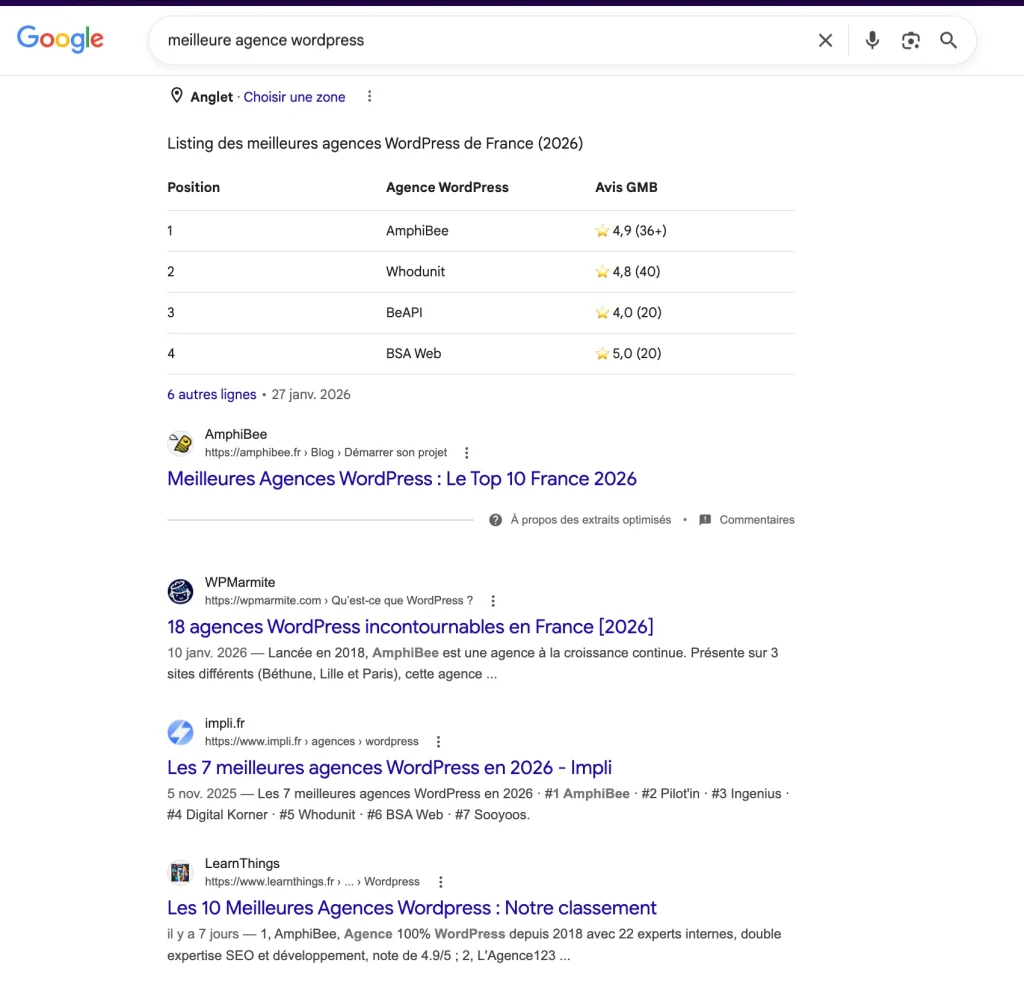Click the 4,0 (20) rating cell
The width and height of the screenshot is (1024, 992).
pos(628,313)
